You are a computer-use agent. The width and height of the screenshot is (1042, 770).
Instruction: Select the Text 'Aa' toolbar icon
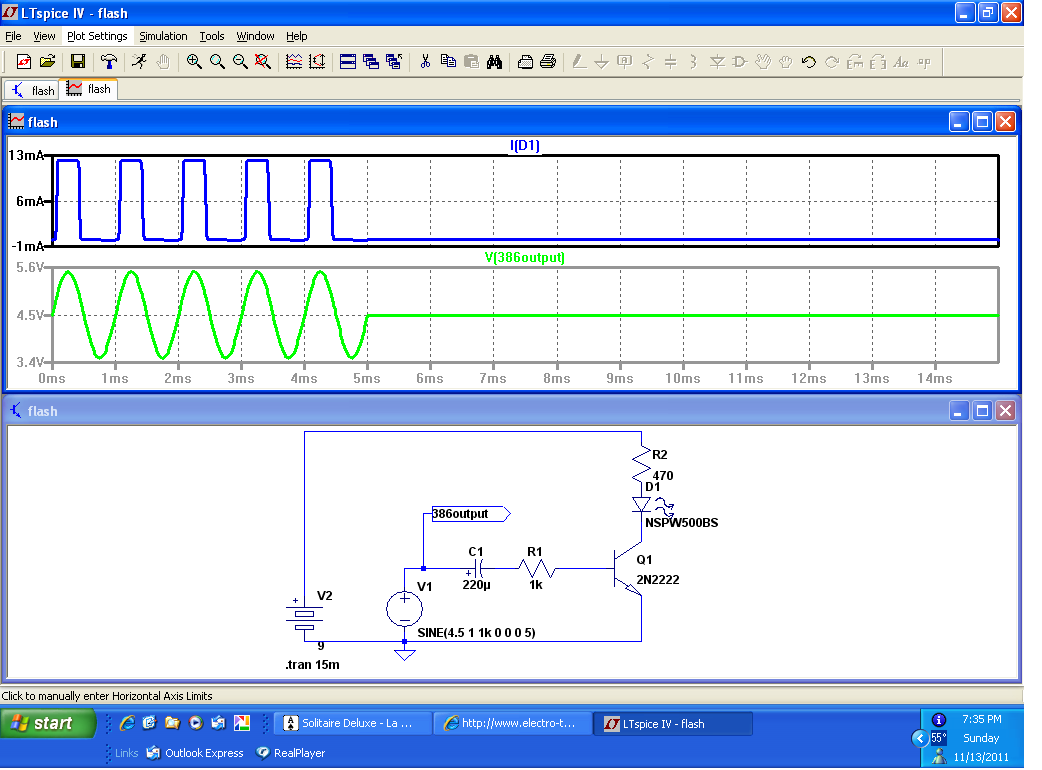[x=901, y=62]
